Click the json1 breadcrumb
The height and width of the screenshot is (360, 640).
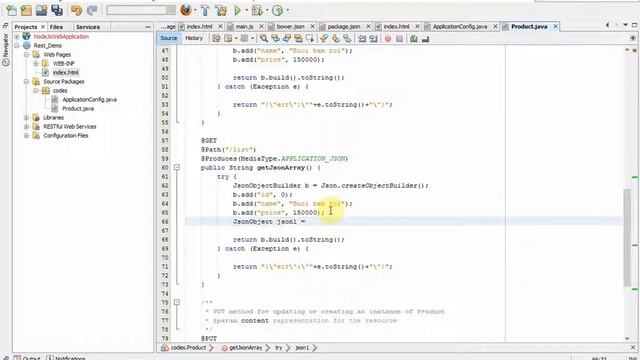point(302,348)
